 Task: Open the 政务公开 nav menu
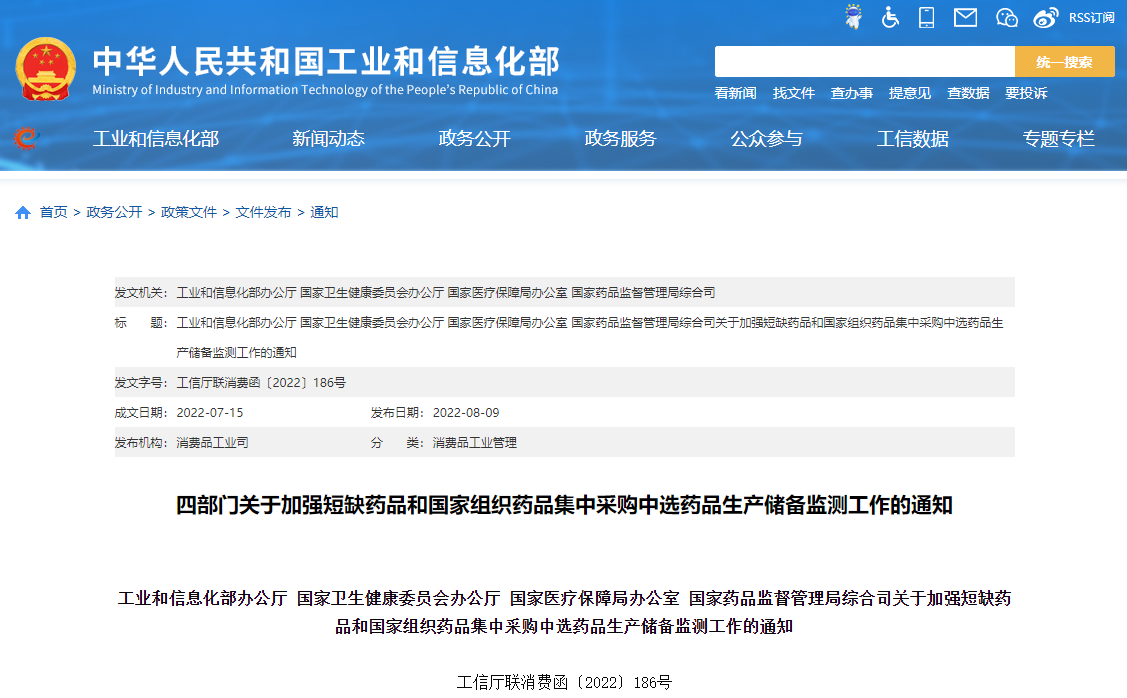tap(474, 138)
